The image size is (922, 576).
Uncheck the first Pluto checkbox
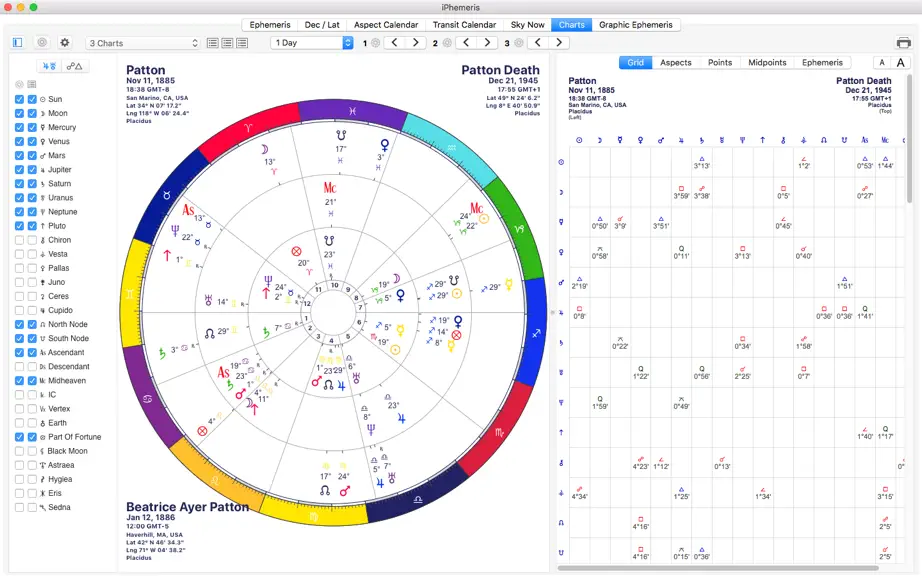pyautogui.click(x=19, y=226)
